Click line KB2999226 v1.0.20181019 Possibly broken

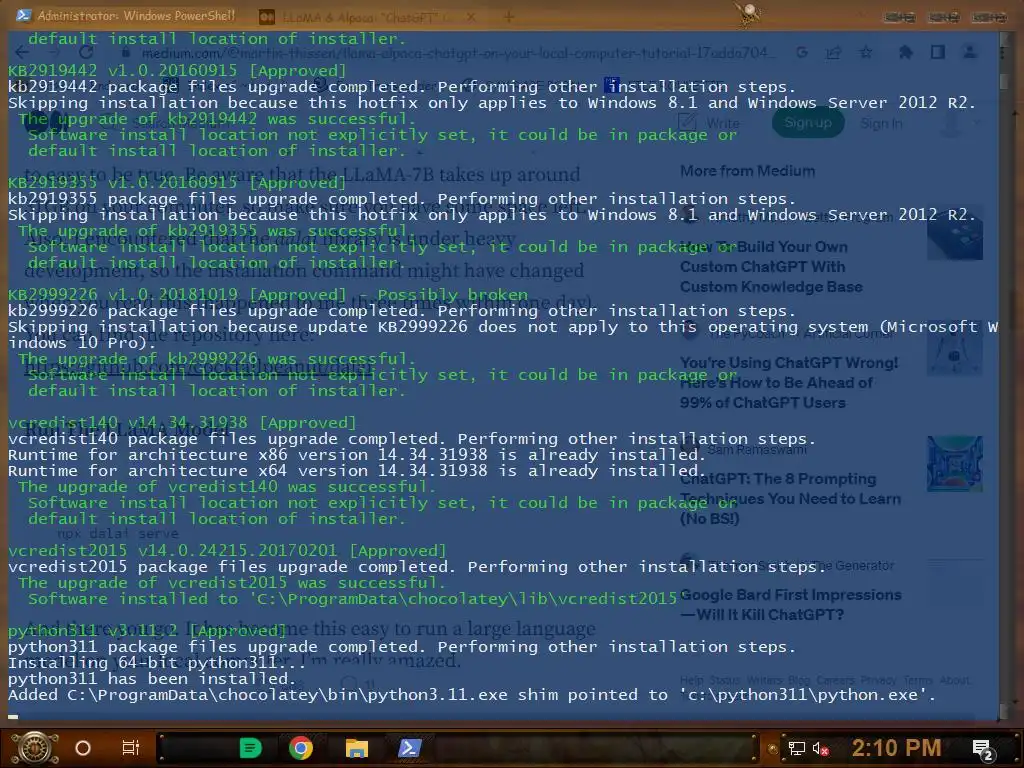tap(268, 295)
